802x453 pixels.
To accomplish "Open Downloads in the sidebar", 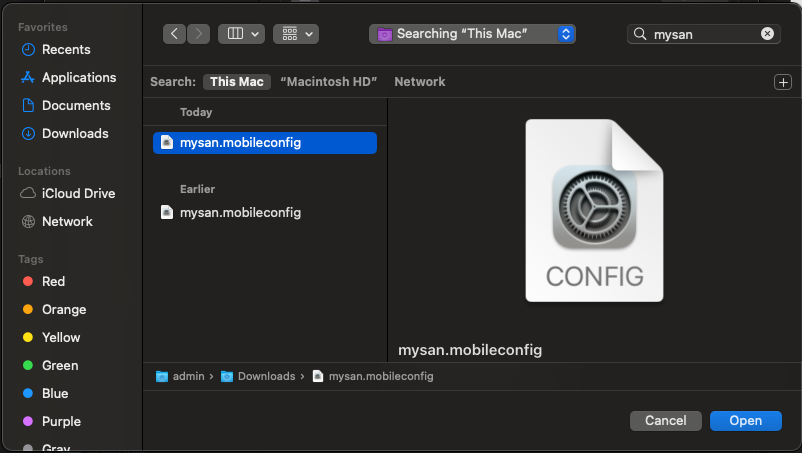I will 75,134.
